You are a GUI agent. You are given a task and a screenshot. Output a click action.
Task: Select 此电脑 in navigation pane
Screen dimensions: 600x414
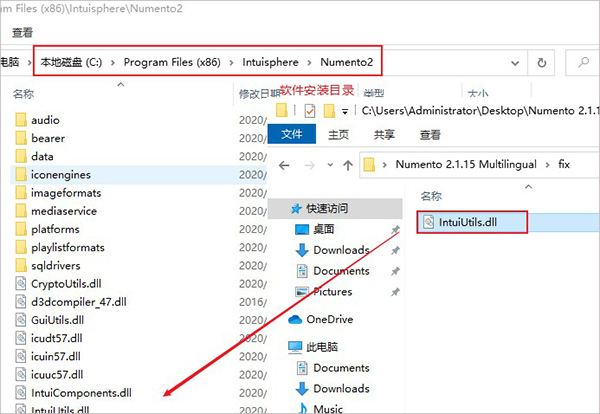pyautogui.click(x=322, y=347)
